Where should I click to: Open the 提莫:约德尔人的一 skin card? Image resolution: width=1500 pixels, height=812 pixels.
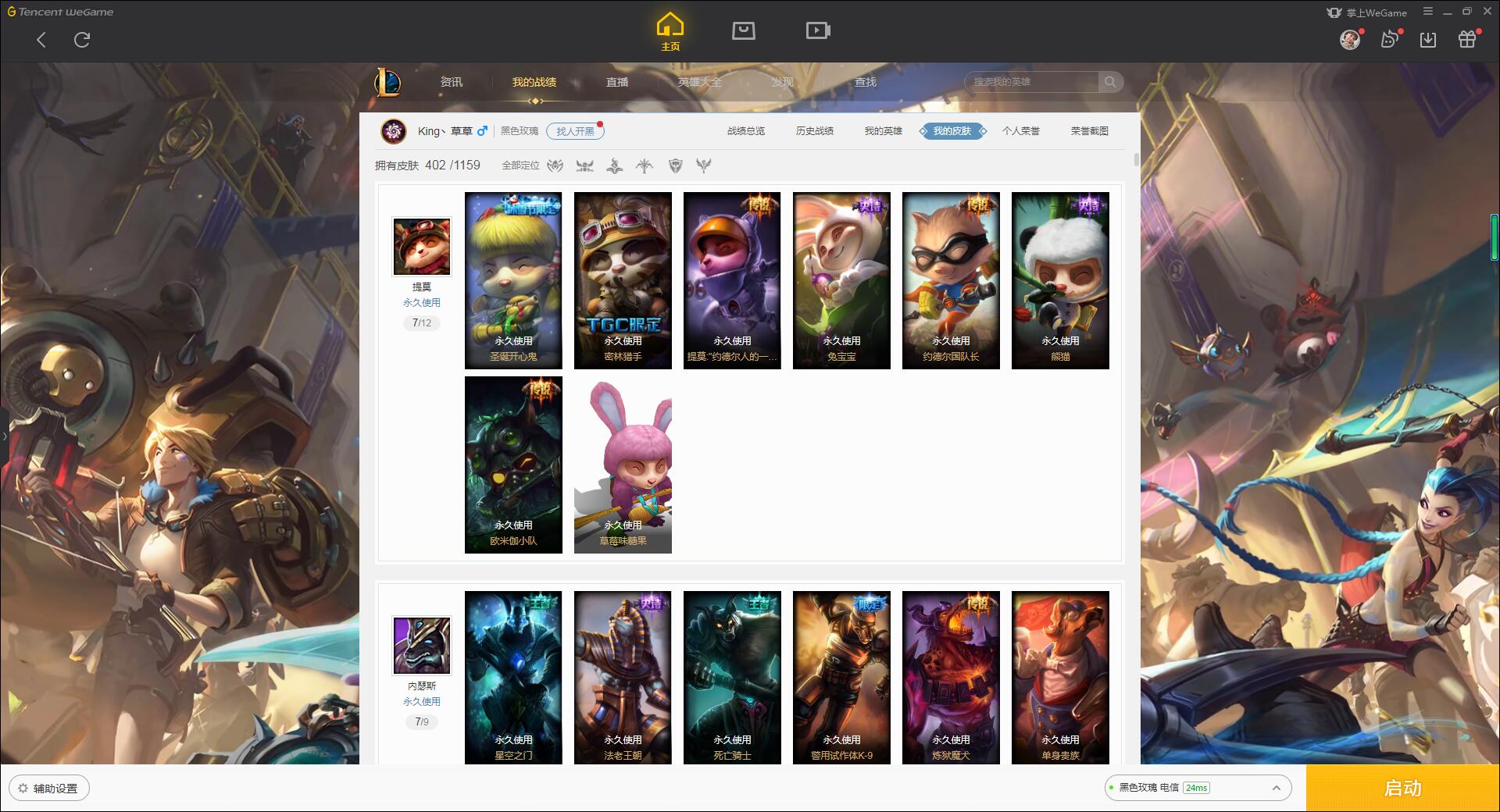click(732, 280)
